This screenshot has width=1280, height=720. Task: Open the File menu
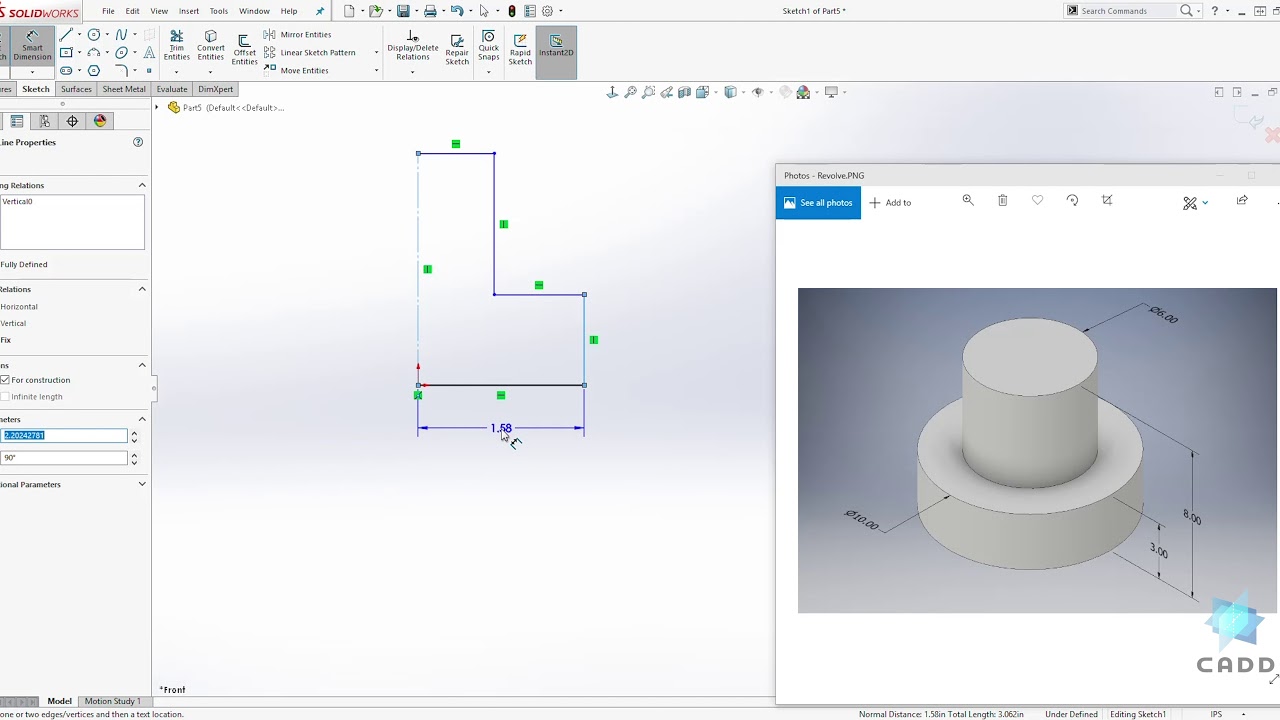click(x=108, y=11)
